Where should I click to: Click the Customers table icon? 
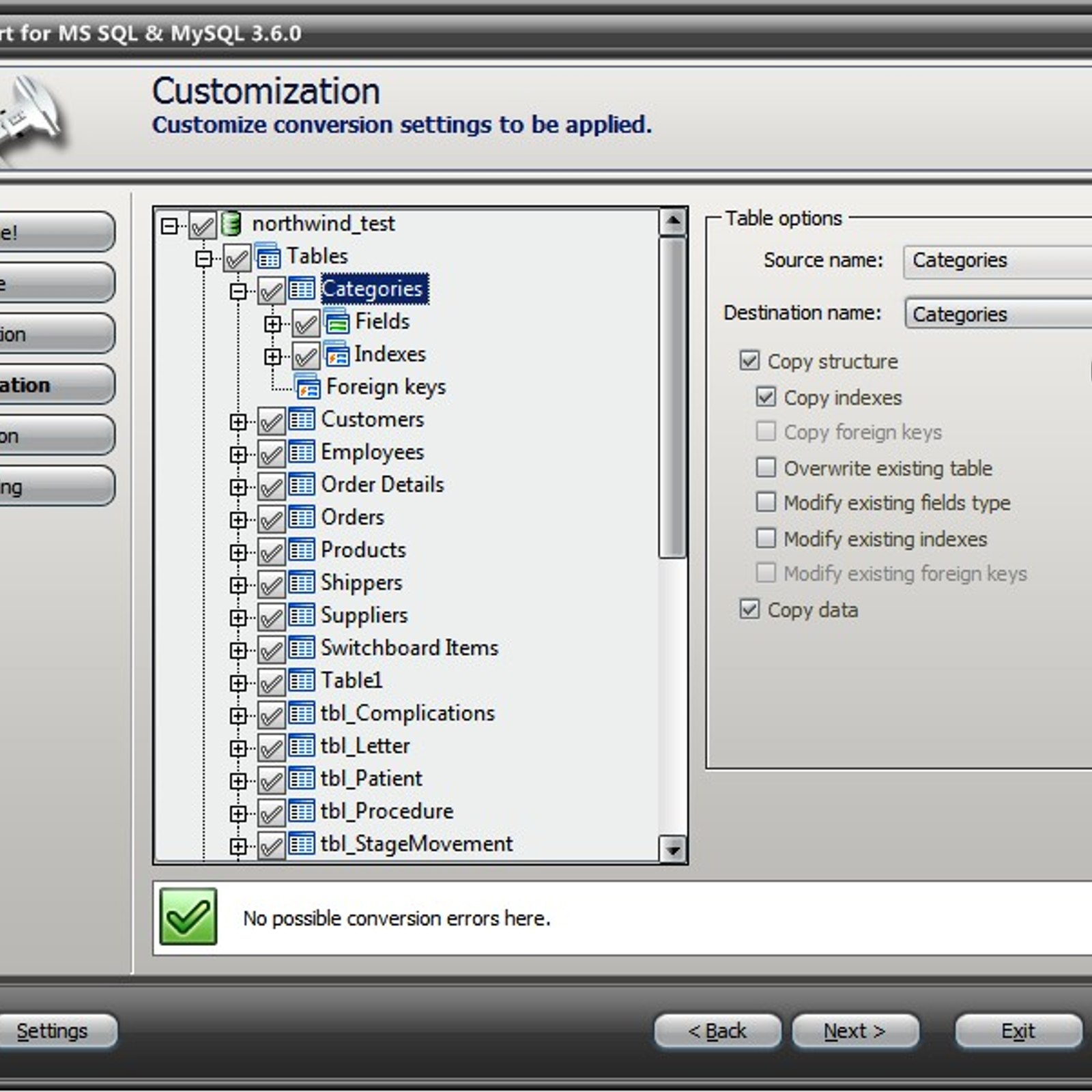pos(302,419)
